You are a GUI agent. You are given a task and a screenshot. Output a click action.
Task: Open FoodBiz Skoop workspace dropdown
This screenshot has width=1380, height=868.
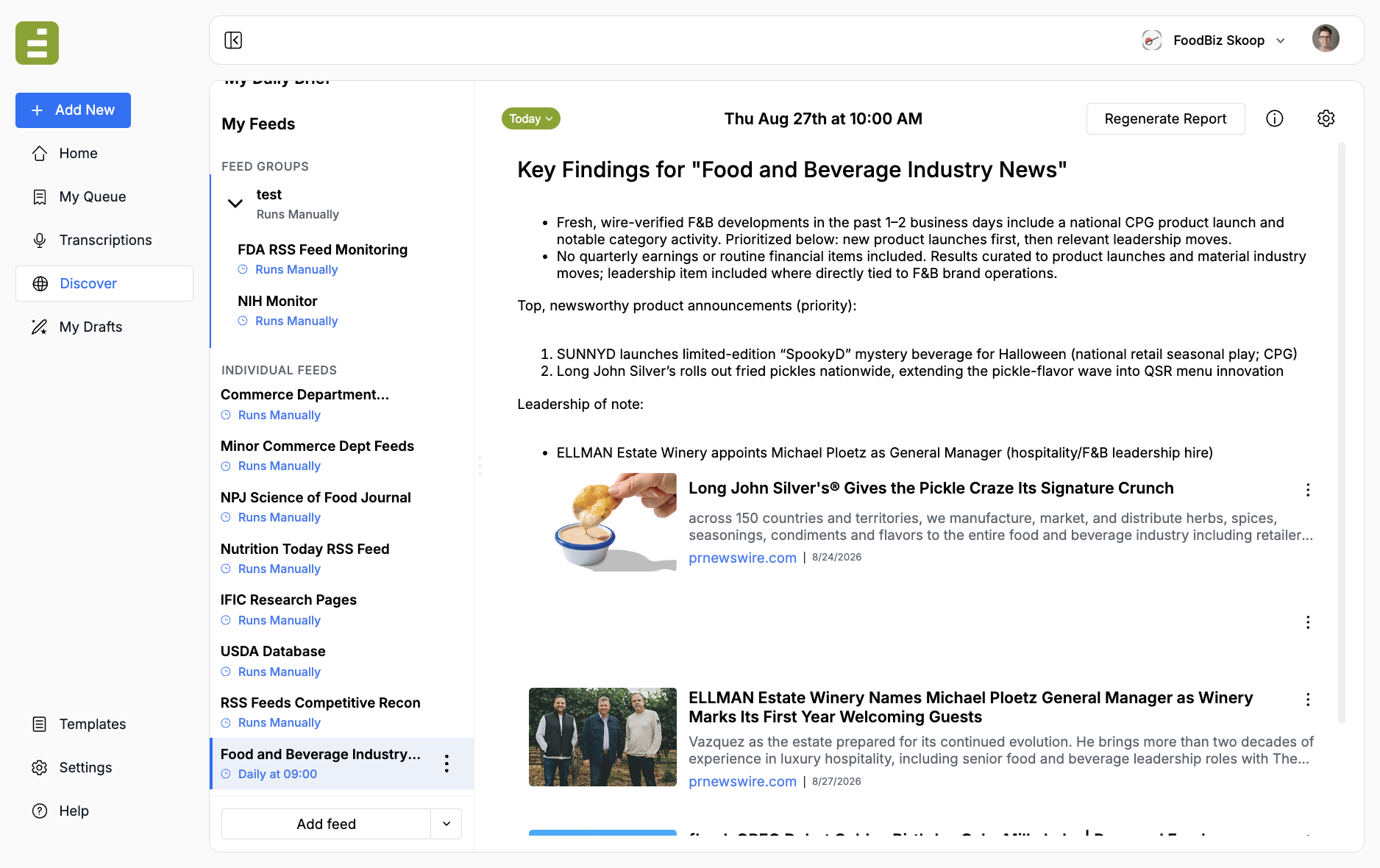pyautogui.click(x=1214, y=40)
